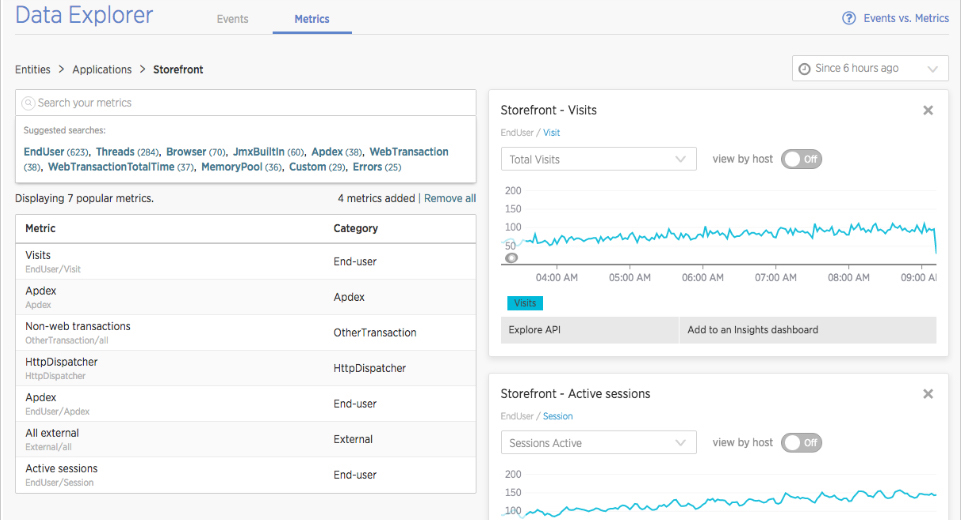Select the Threads suggested search

[x=115, y=151]
